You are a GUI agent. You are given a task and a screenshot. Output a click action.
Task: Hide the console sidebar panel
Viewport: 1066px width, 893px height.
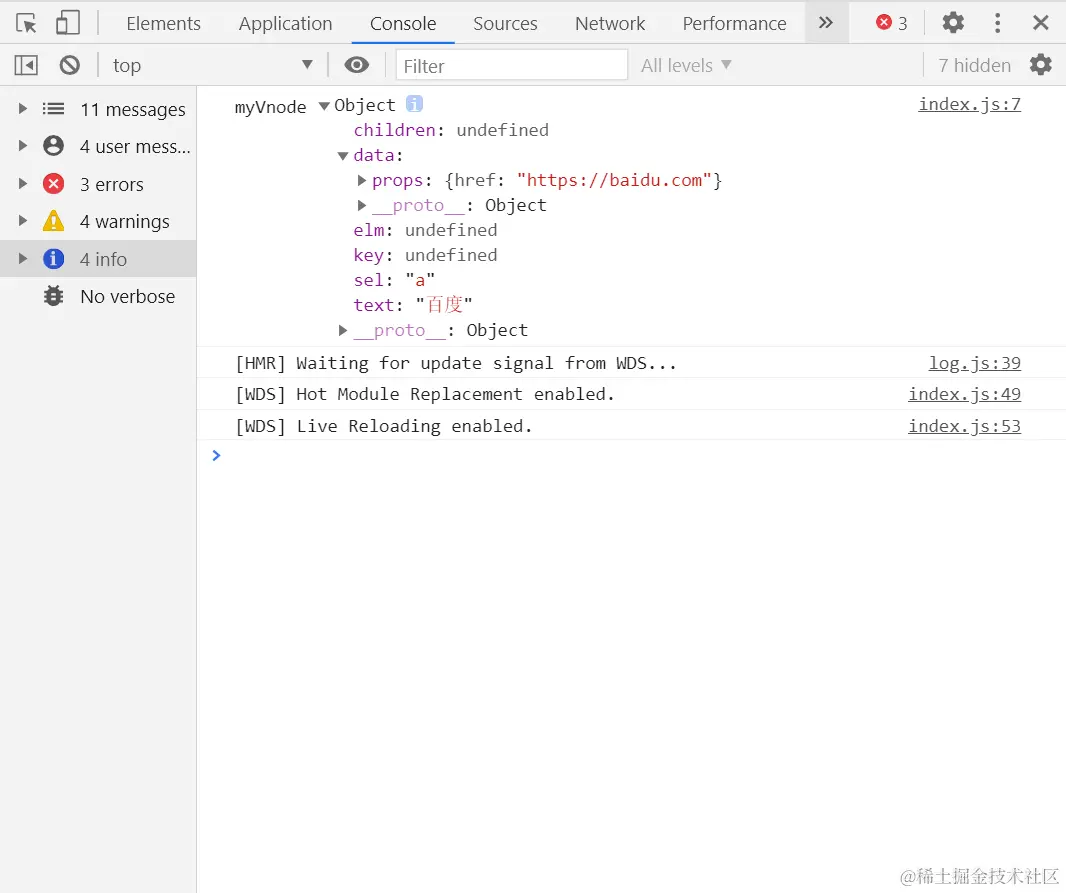pyautogui.click(x=26, y=65)
